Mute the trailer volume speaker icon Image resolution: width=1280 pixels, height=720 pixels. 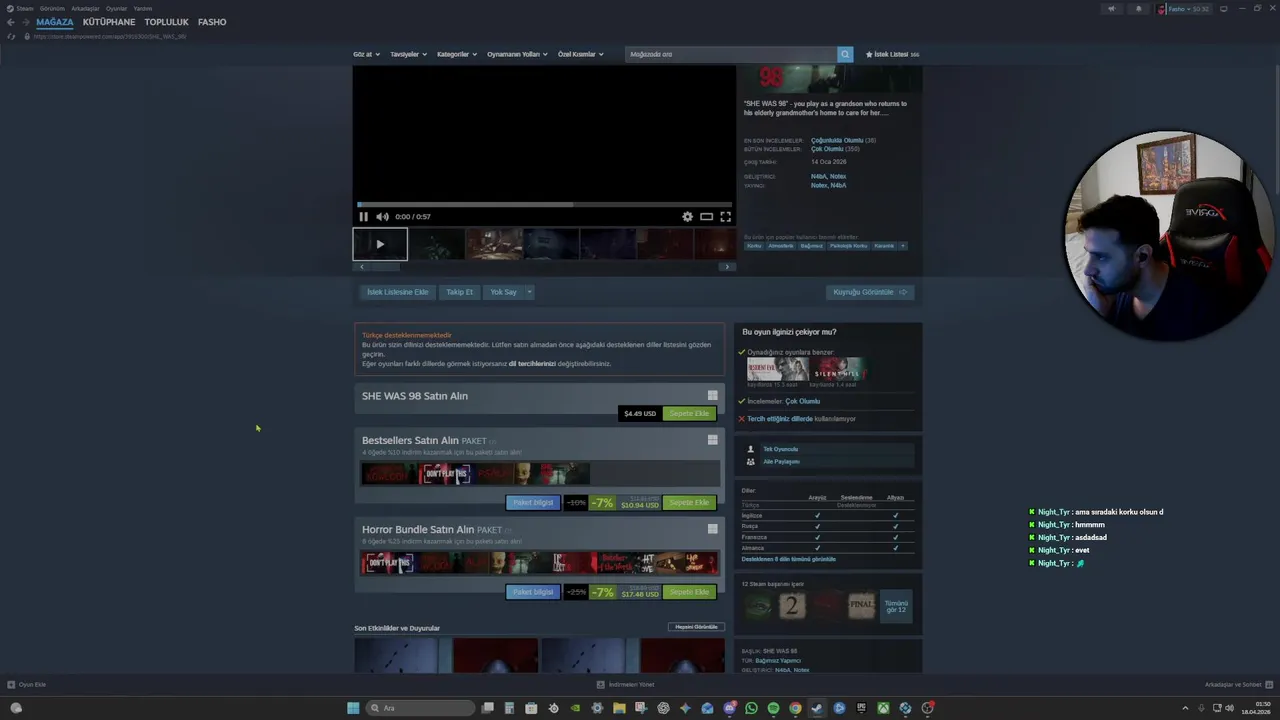pyautogui.click(x=382, y=216)
